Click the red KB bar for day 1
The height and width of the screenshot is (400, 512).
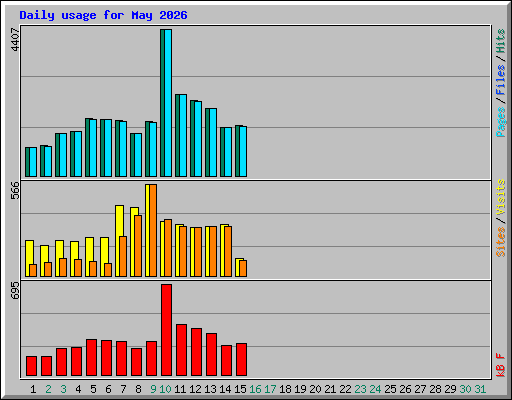[32, 366]
